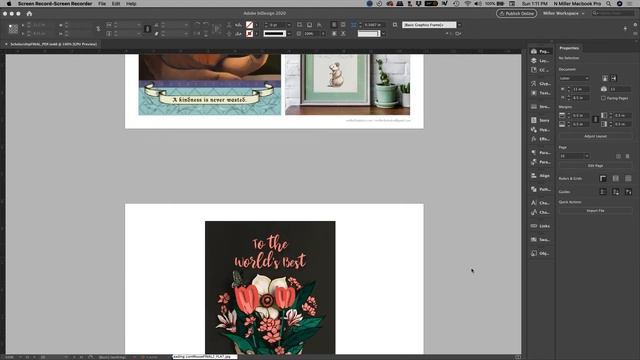Open the Links panel
Image resolution: width=640 pixels, height=360 pixels.
point(540,226)
